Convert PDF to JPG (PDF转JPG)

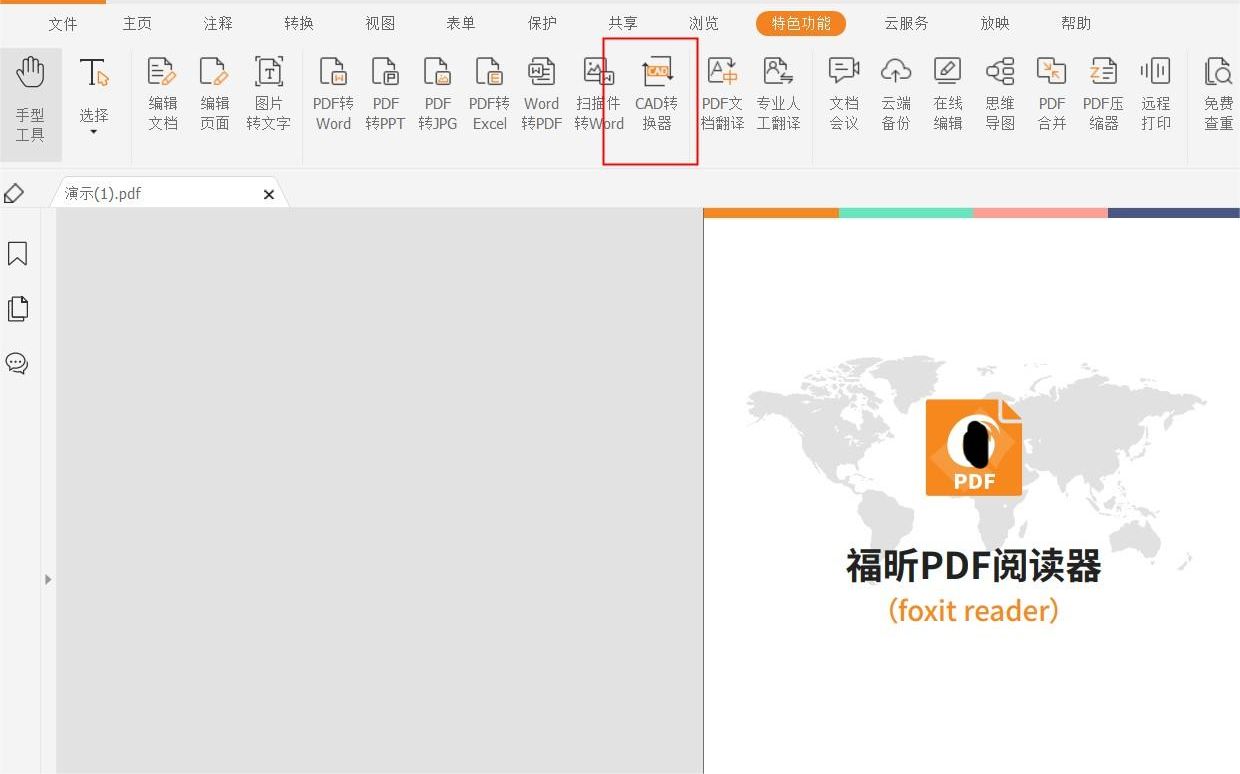(437, 95)
